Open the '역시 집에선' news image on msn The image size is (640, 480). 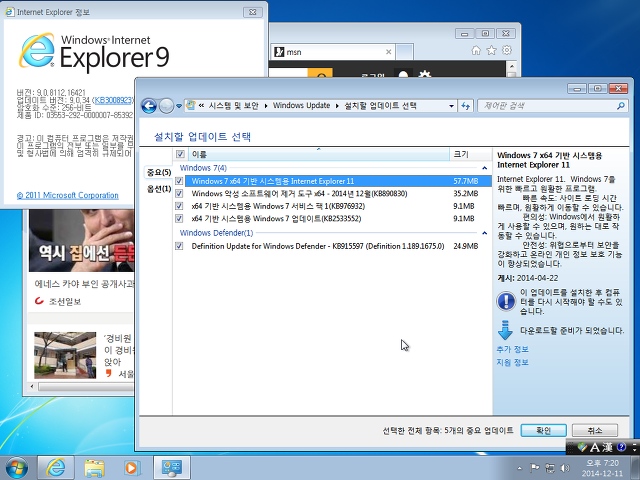(82, 240)
